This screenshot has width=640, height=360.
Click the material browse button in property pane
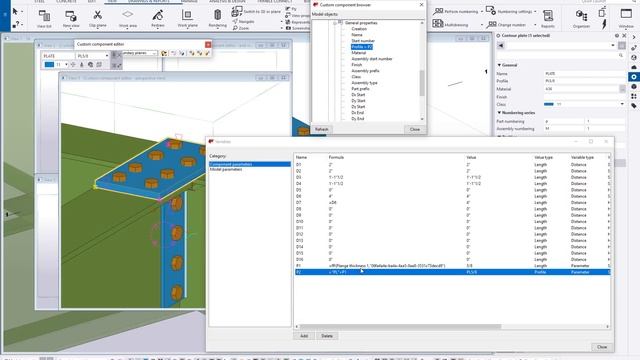click(622, 89)
